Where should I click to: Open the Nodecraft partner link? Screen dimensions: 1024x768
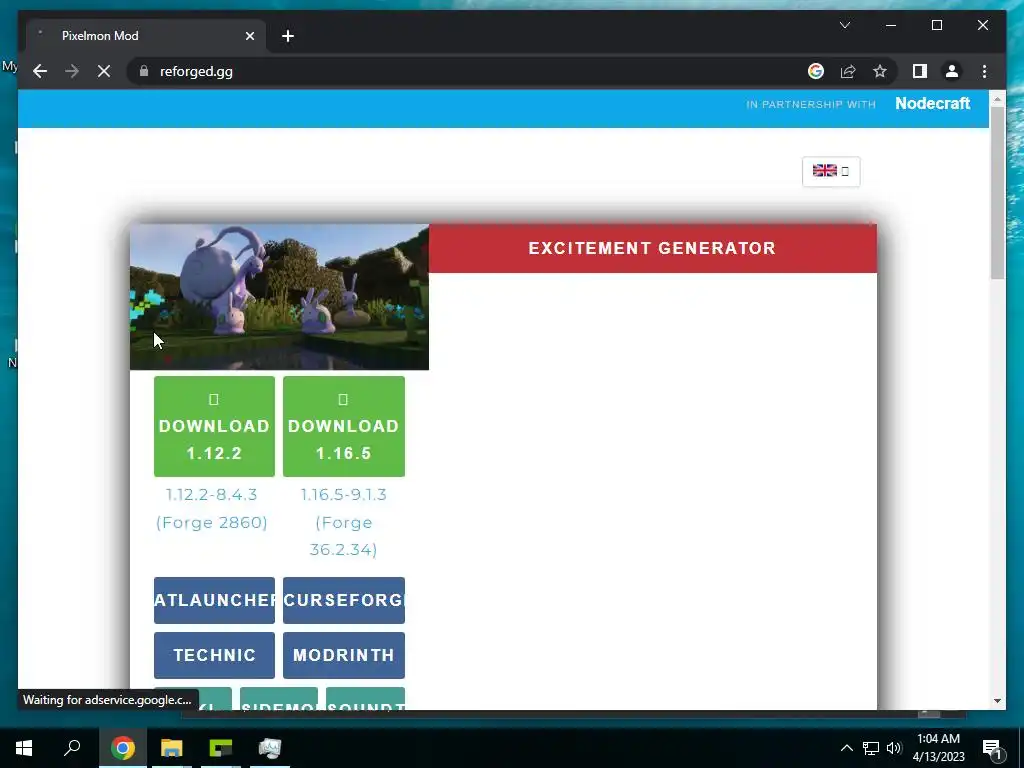[933, 103]
